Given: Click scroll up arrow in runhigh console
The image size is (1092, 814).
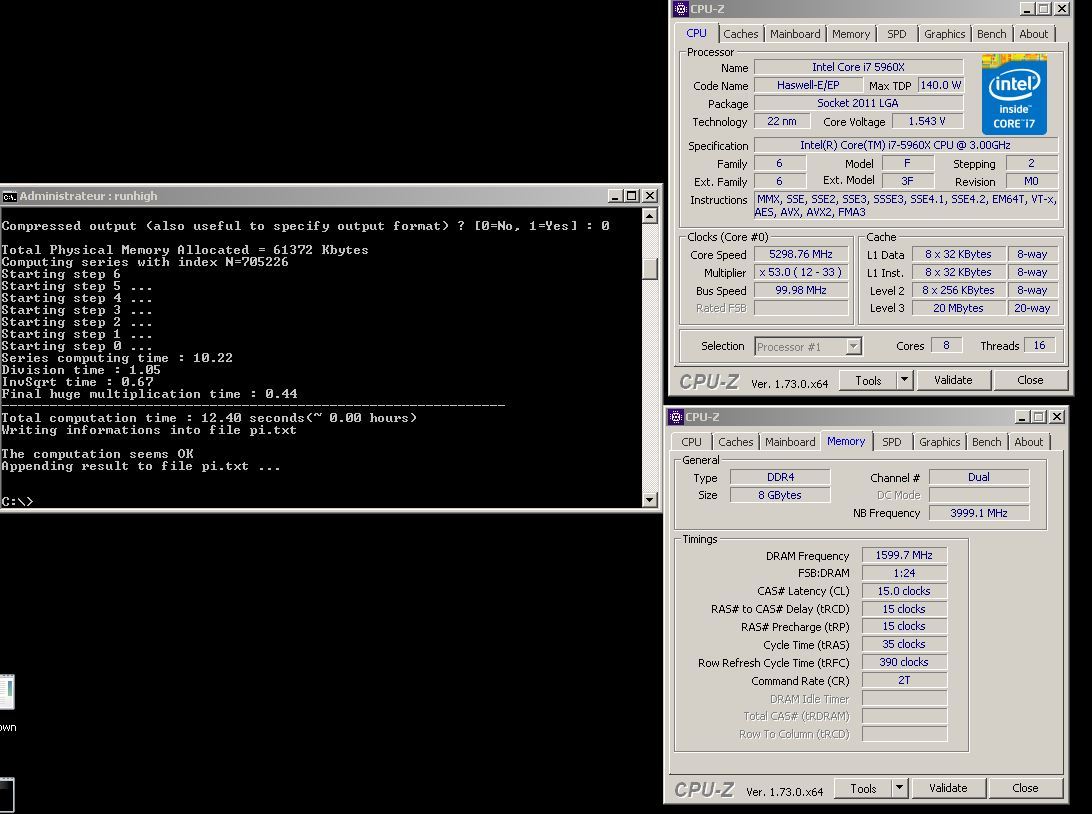Looking at the screenshot, I should click(650, 216).
